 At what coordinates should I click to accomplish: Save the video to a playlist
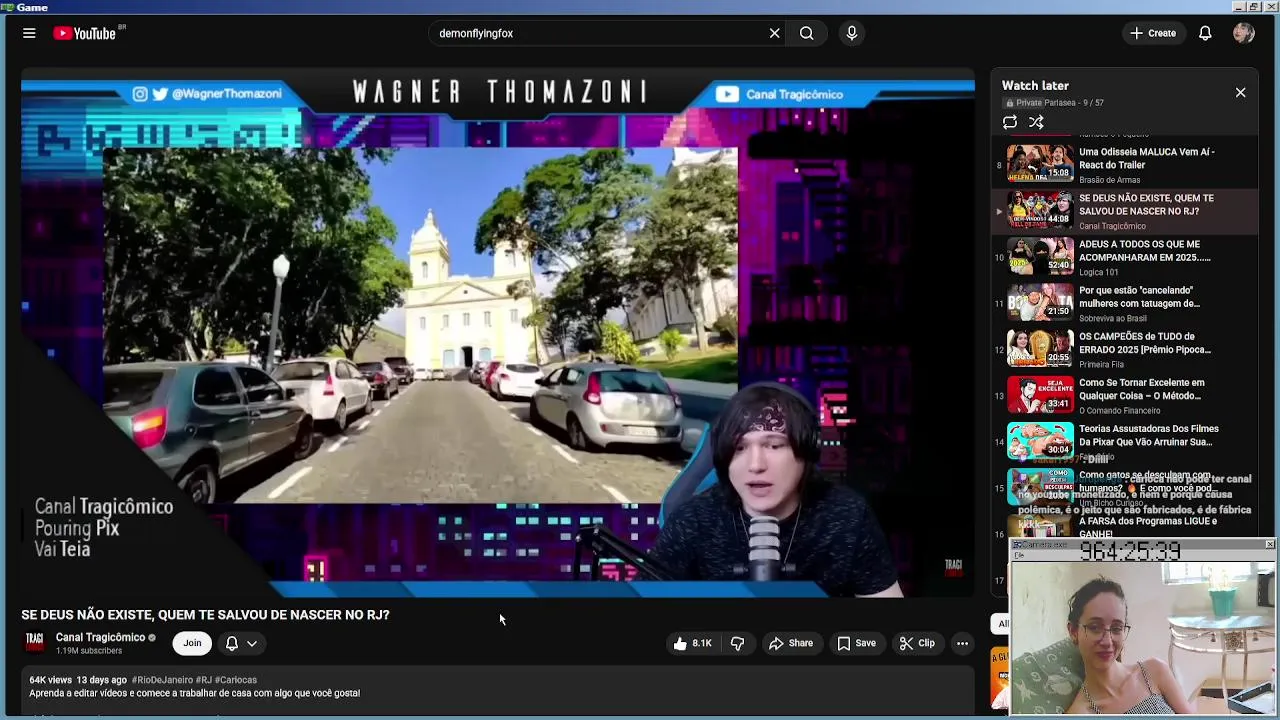pos(856,643)
